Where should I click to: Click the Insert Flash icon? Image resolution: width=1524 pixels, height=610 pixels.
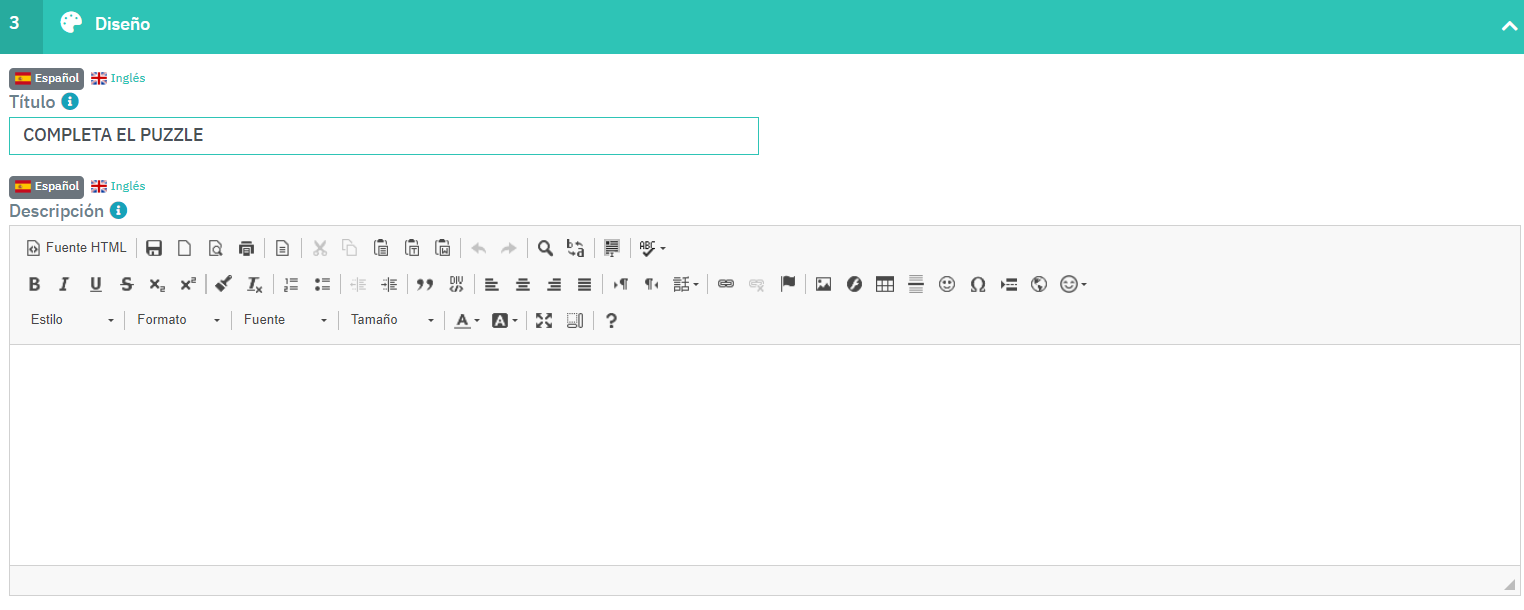click(855, 284)
